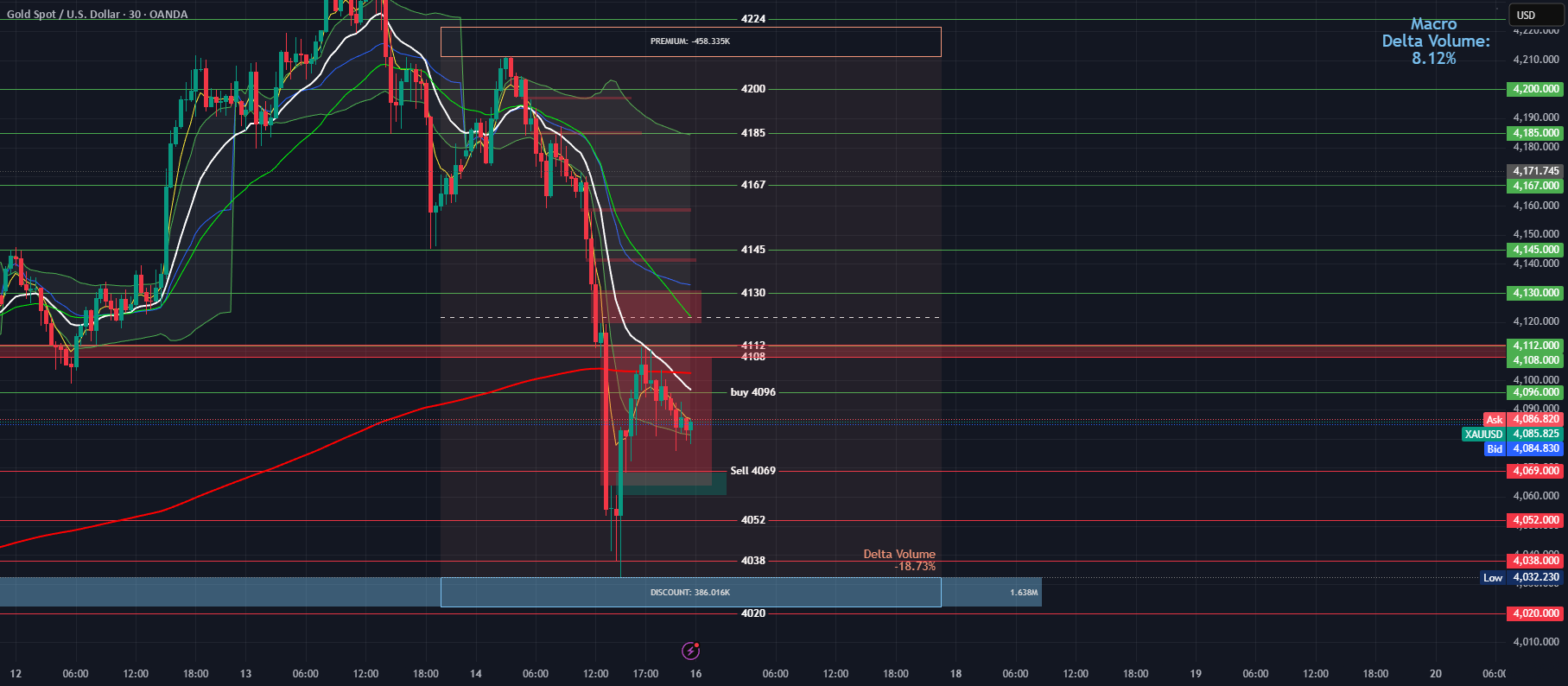Click the Low 4,032.230 price tag

click(1522, 577)
